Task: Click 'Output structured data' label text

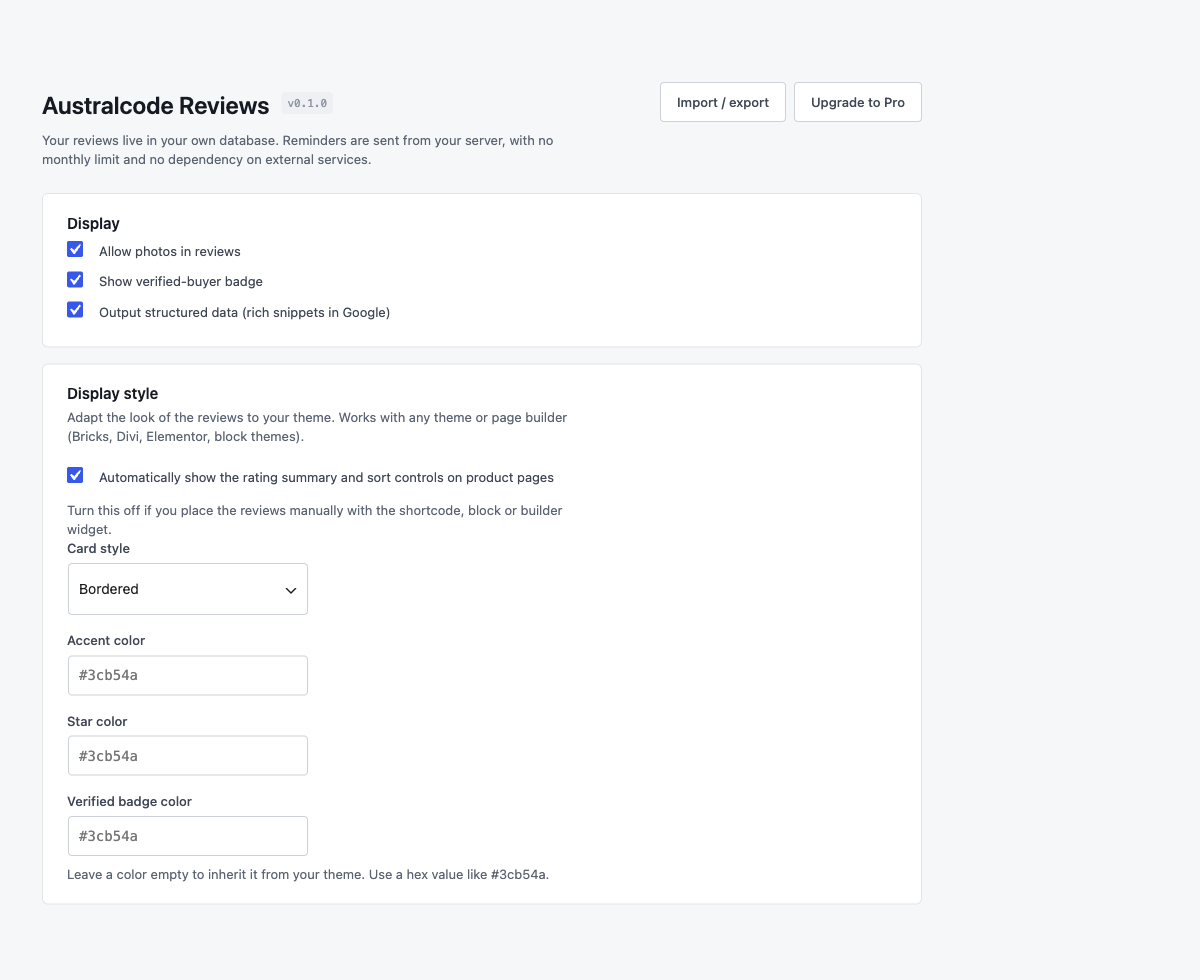Action: coord(244,313)
